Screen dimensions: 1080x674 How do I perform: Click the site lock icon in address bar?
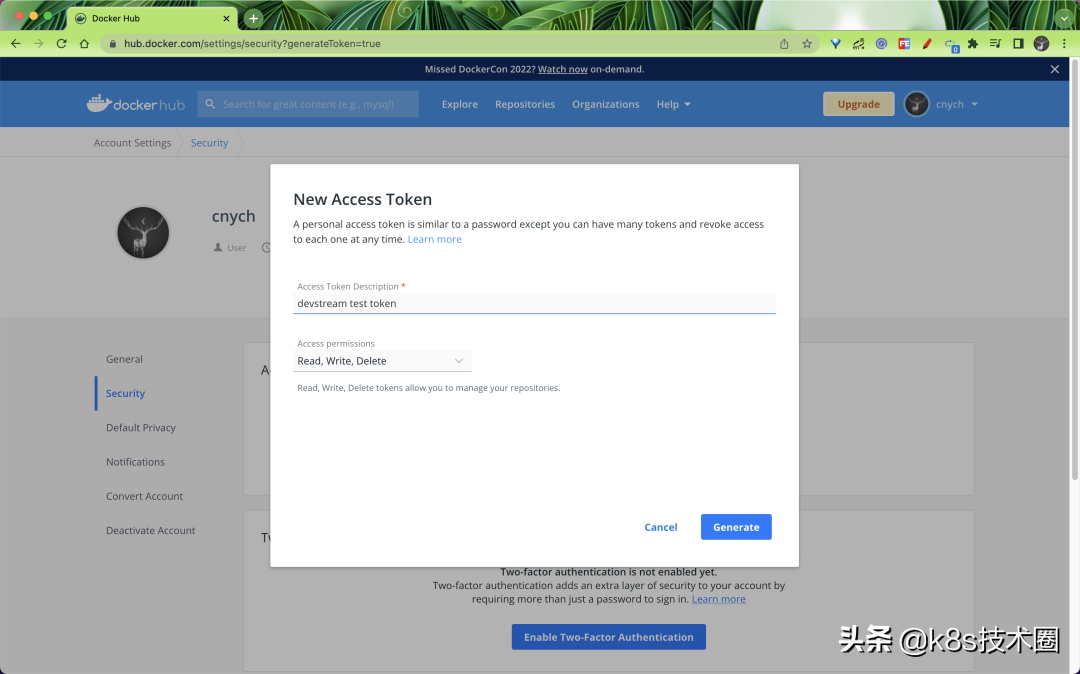click(112, 43)
